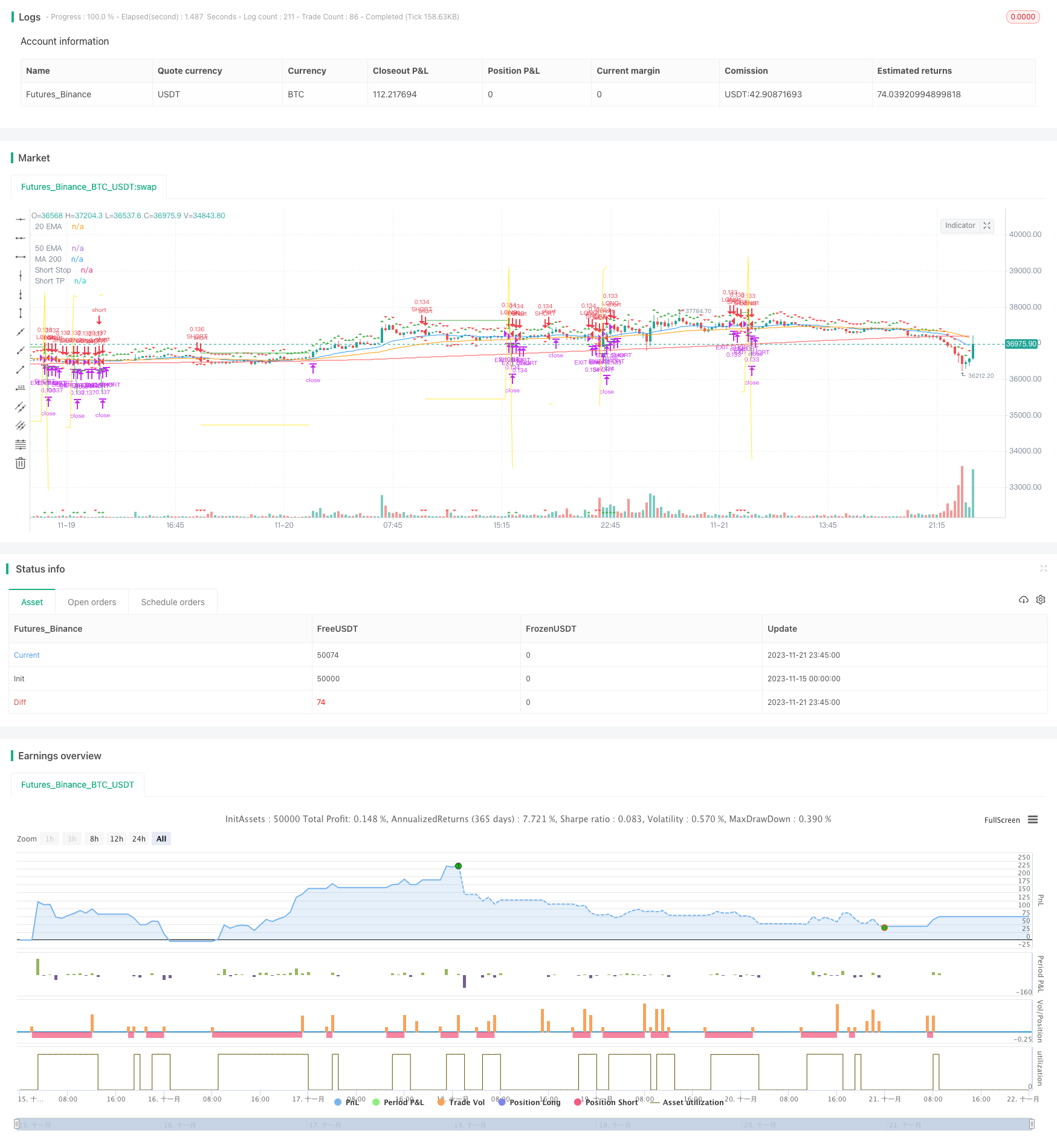Set earnings chart zoom to 12h
This screenshot has height=1148, width=1057.
(117, 838)
